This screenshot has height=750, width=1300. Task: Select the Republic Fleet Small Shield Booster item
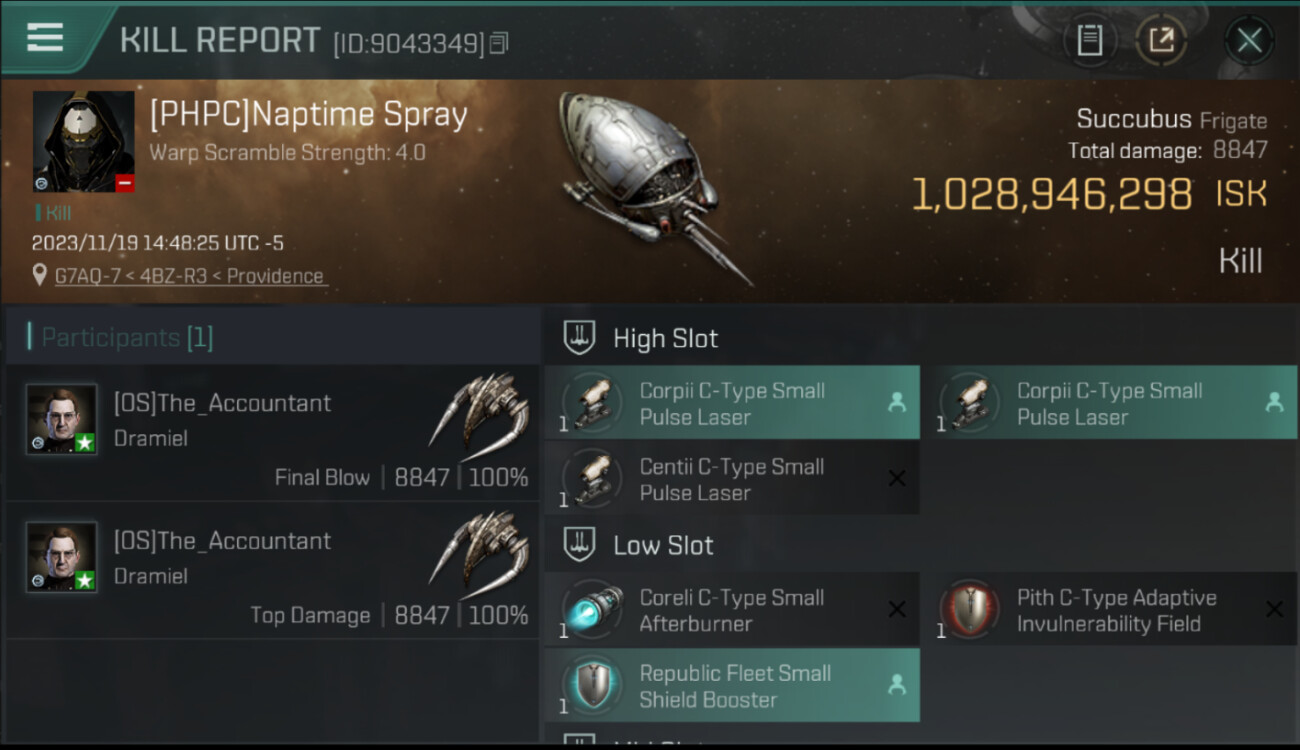click(732, 686)
